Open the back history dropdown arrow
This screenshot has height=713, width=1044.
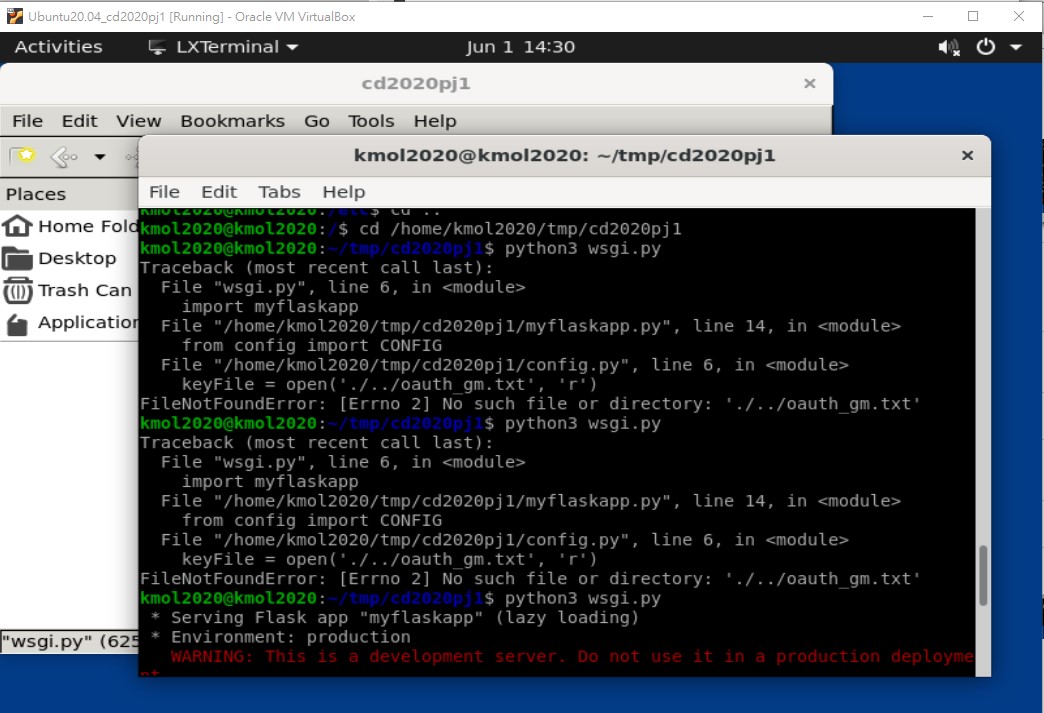tap(99, 157)
